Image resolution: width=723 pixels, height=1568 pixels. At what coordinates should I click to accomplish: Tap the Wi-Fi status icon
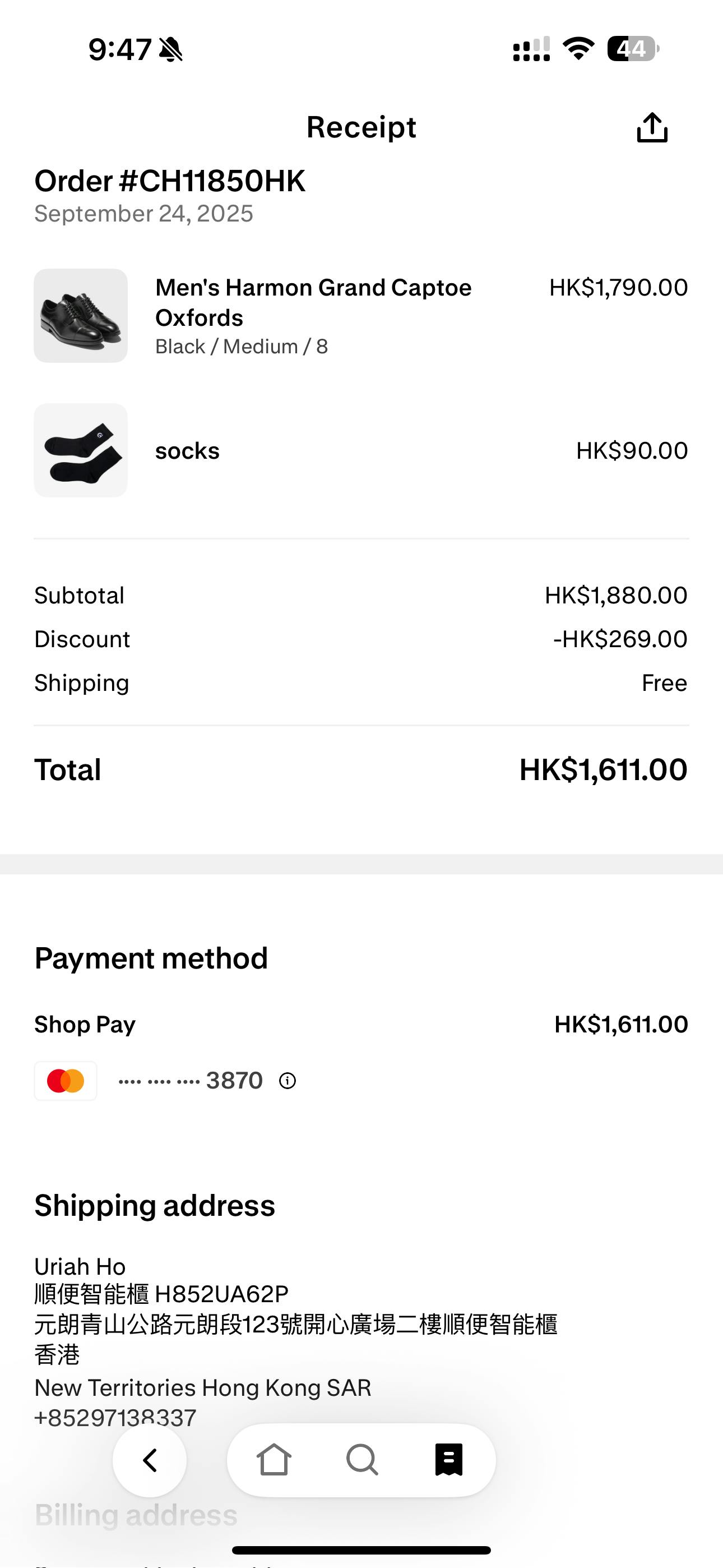578,49
